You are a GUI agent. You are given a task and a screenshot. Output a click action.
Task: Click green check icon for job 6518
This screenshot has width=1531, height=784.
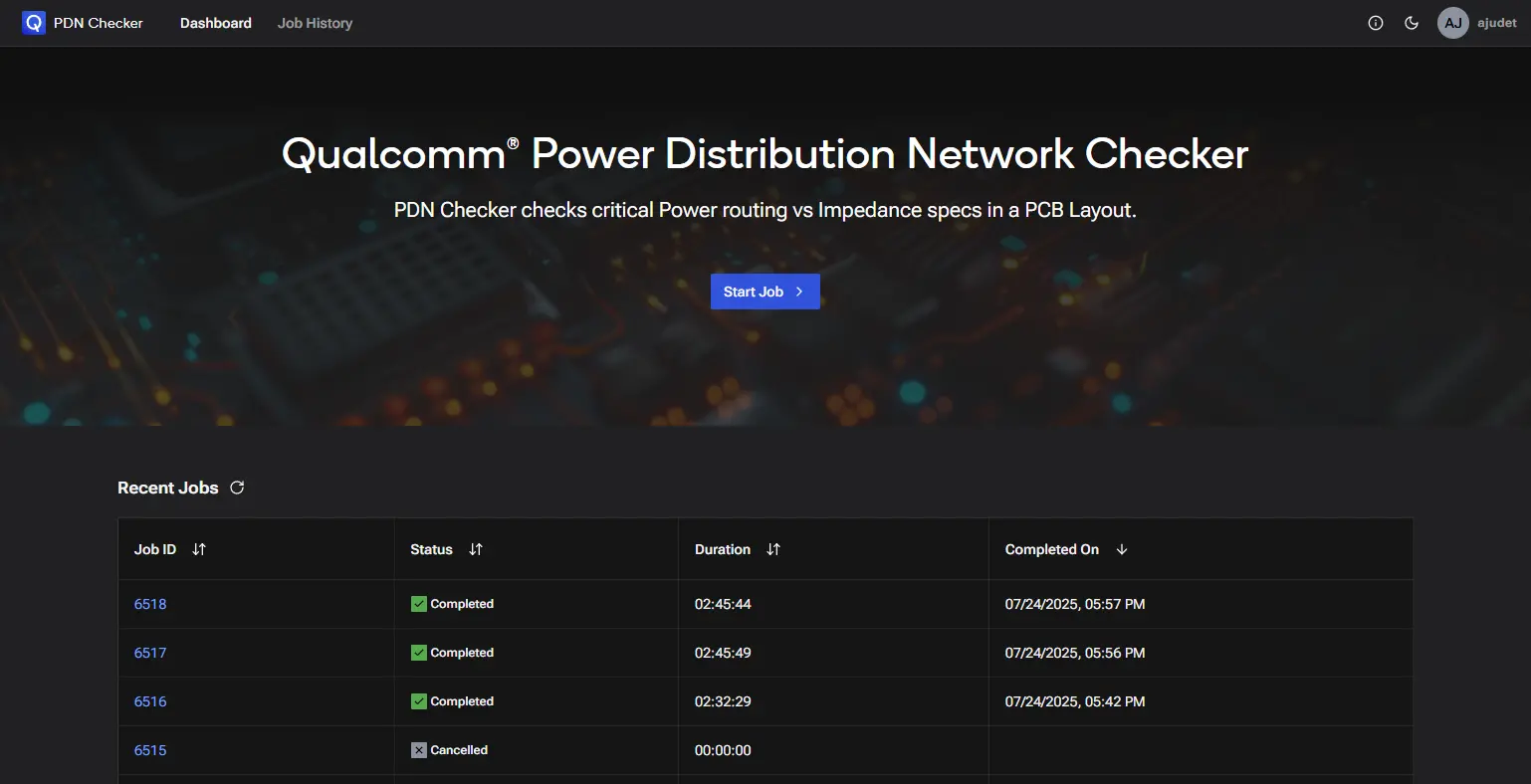[419, 604]
